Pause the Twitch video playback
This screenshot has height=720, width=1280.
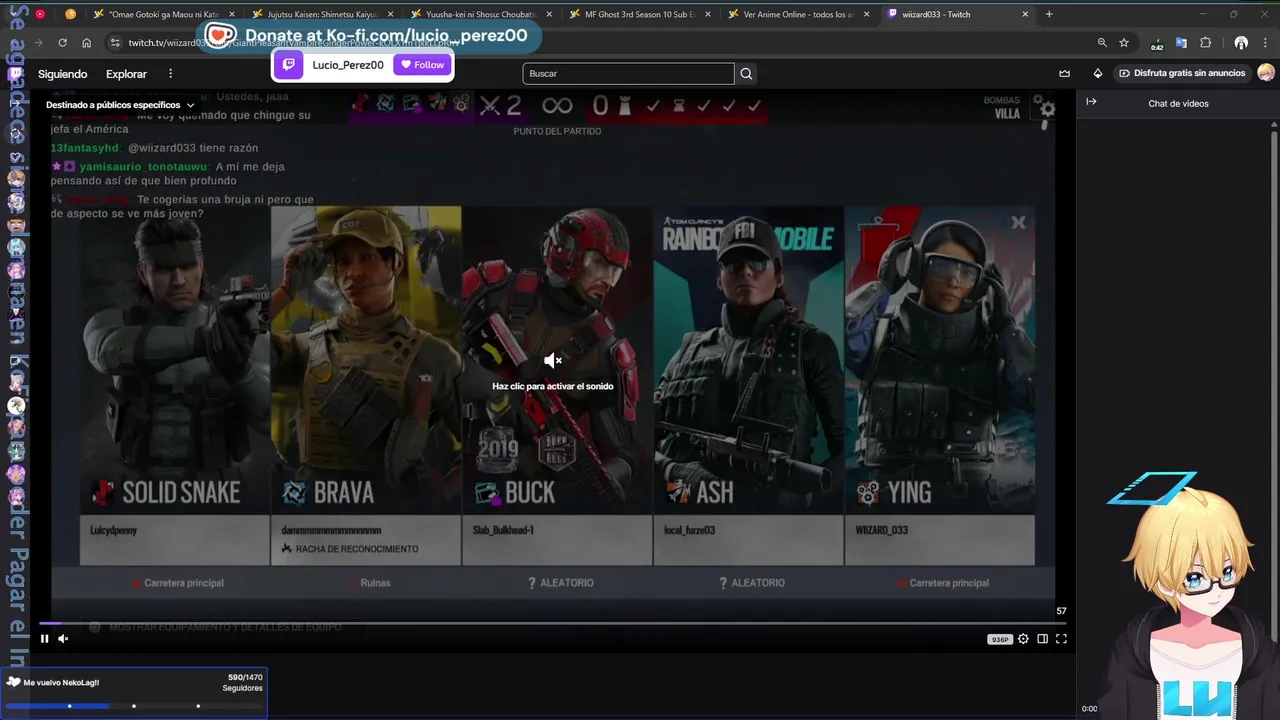[x=44, y=638]
